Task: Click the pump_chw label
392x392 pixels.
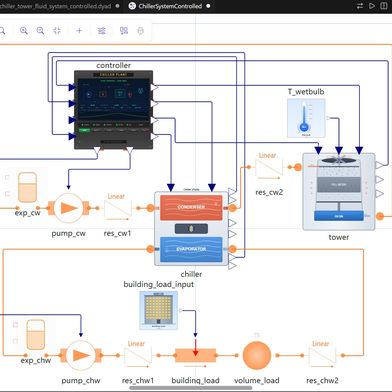Action: click(81, 380)
